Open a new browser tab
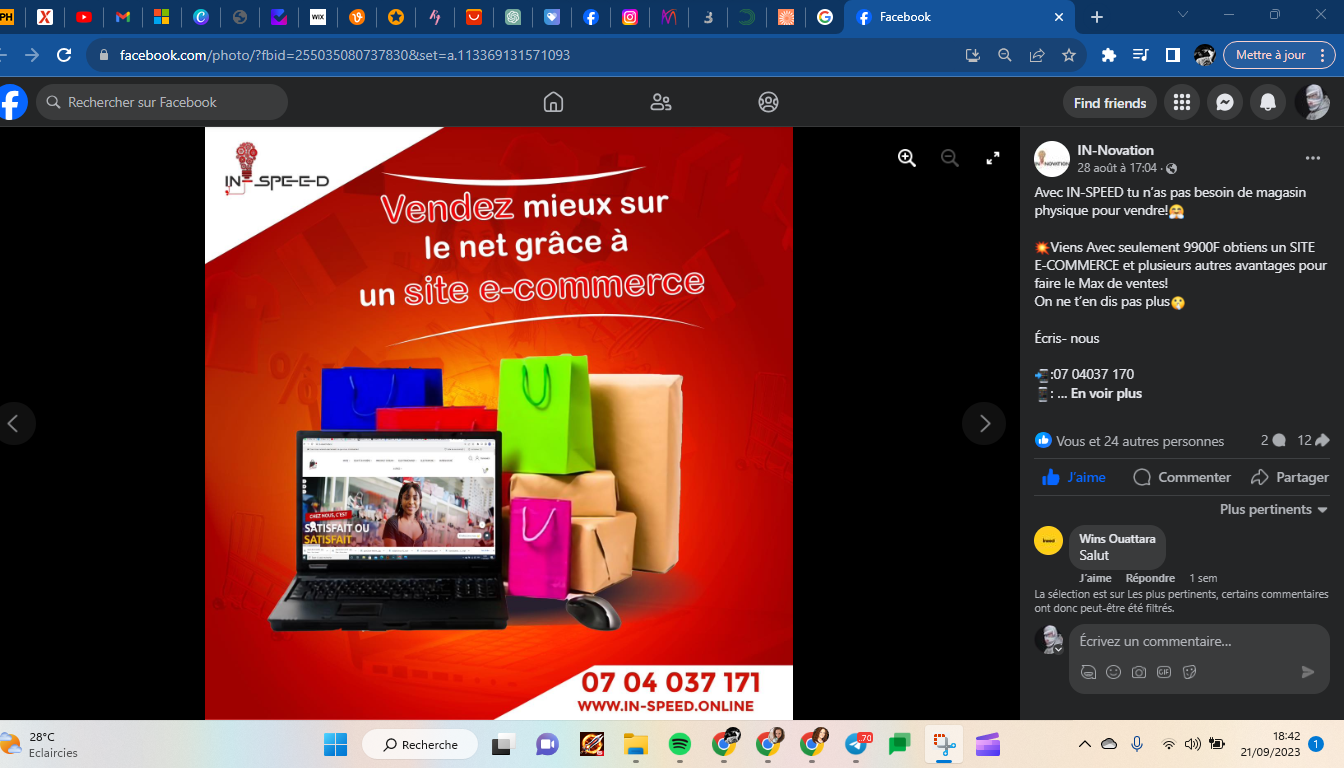 click(1097, 17)
